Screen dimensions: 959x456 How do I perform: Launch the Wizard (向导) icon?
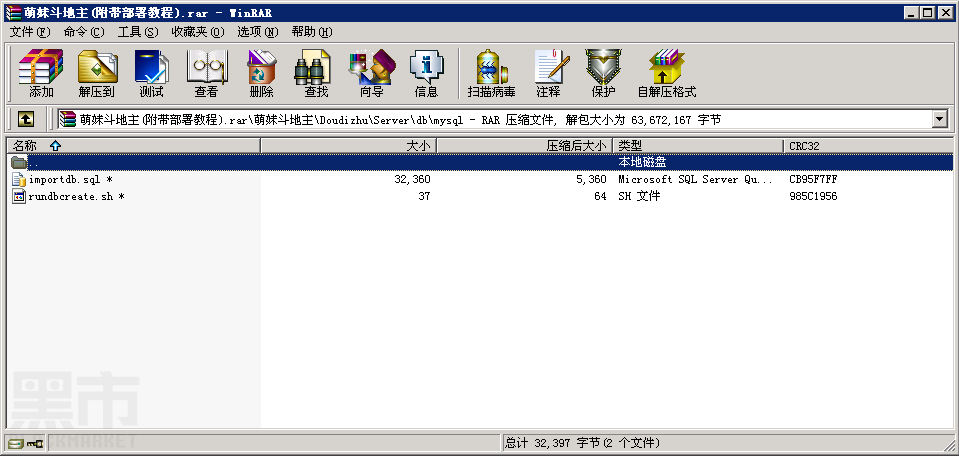372,73
